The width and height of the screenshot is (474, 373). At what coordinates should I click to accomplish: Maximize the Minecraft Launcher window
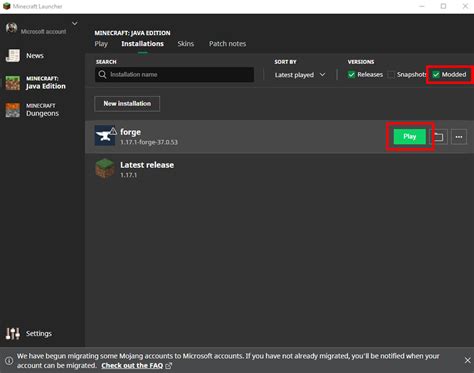[x=443, y=6]
